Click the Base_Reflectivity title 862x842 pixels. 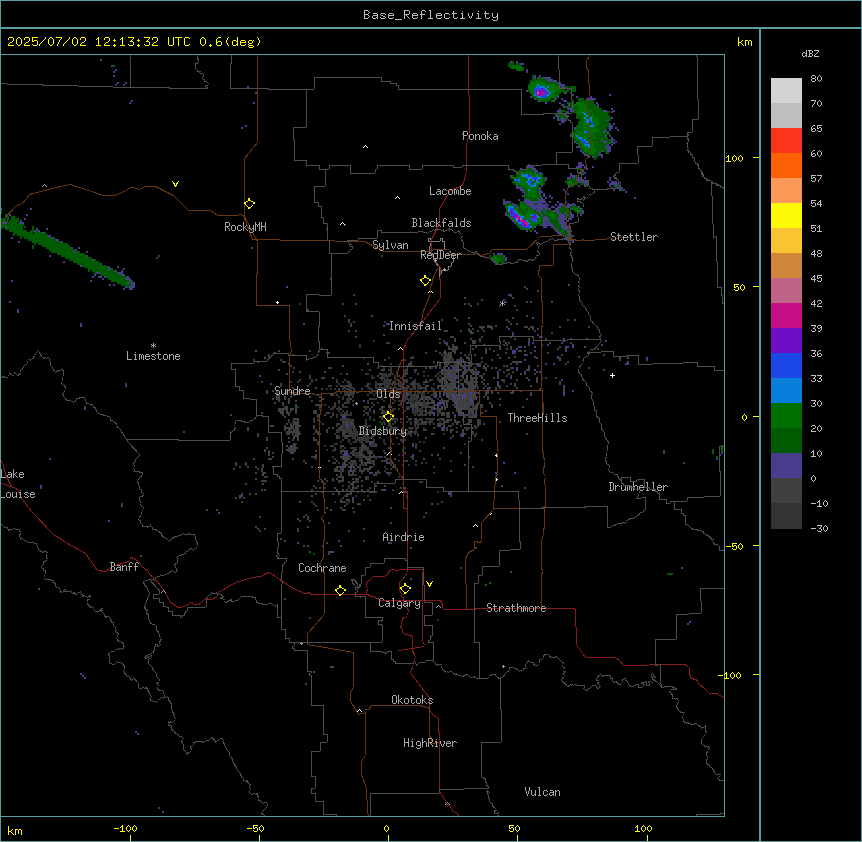click(431, 15)
